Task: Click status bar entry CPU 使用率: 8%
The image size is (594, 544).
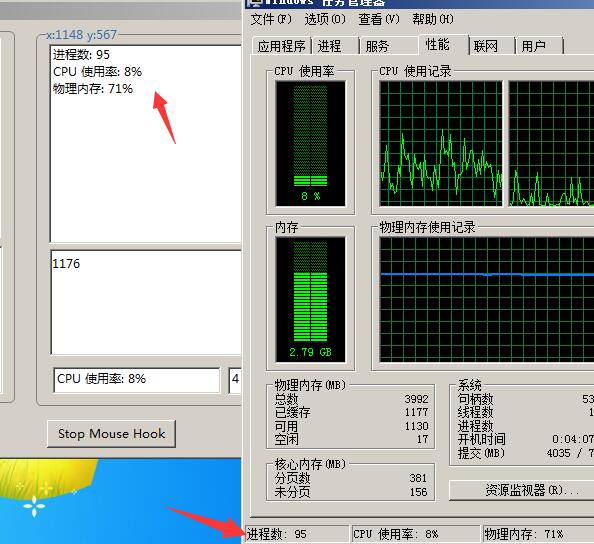Action: 416,534
